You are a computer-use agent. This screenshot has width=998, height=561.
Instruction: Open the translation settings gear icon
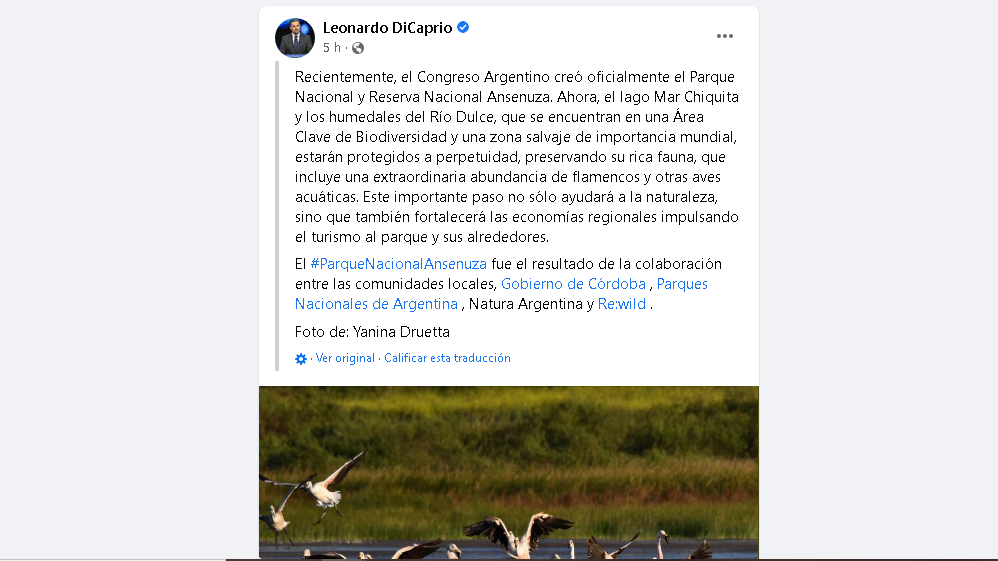pos(301,359)
